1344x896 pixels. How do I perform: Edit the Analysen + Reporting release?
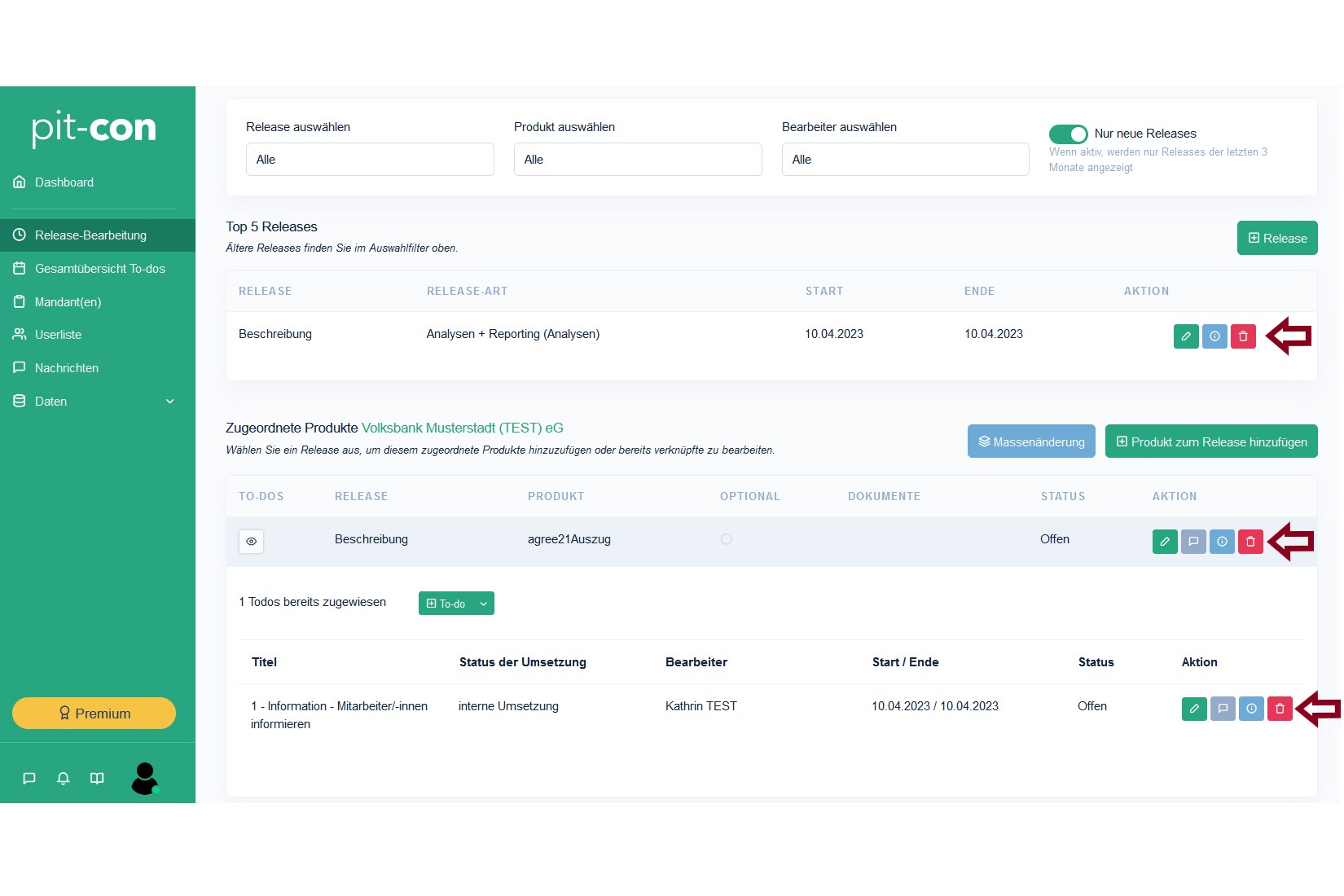(x=1186, y=336)
